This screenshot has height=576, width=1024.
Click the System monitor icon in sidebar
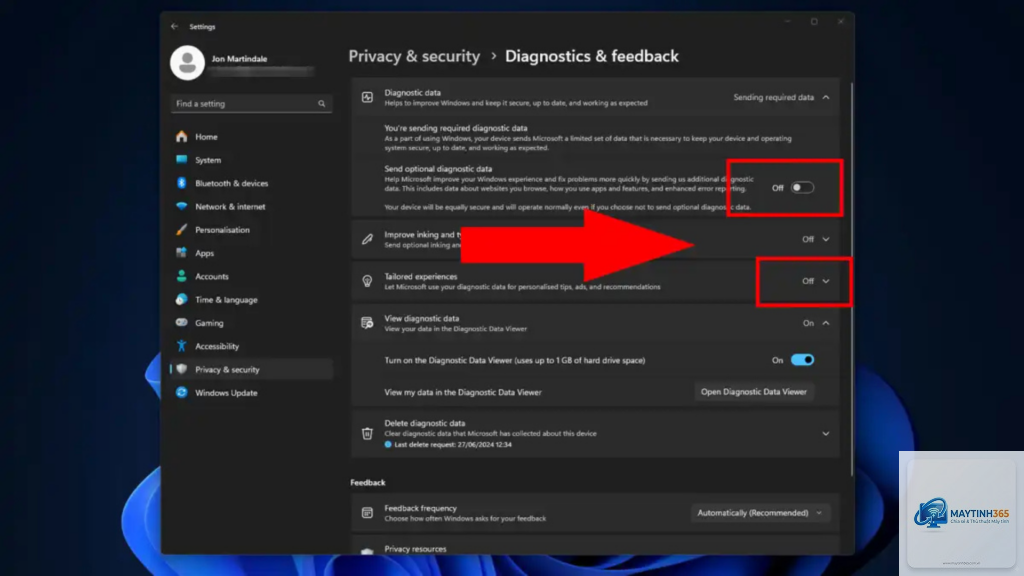coord(182,160)
